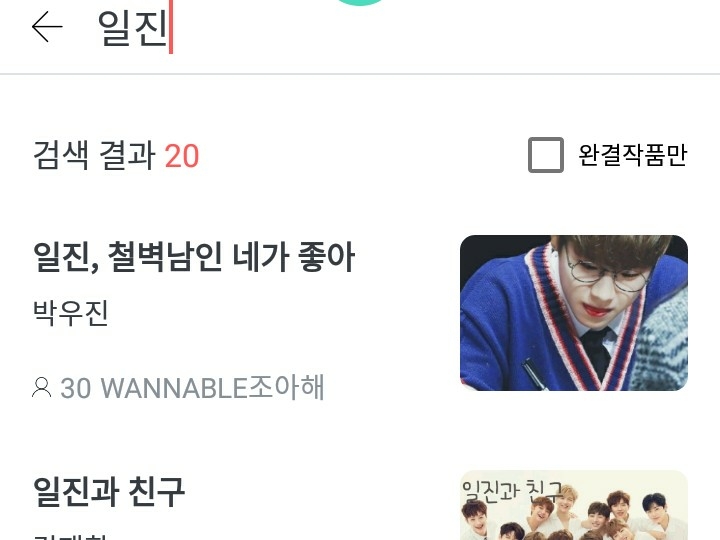Tap the teal circle at the top edge
Image resolution: width=720 pixels, height=540 pixels.
tap(360, 2)
